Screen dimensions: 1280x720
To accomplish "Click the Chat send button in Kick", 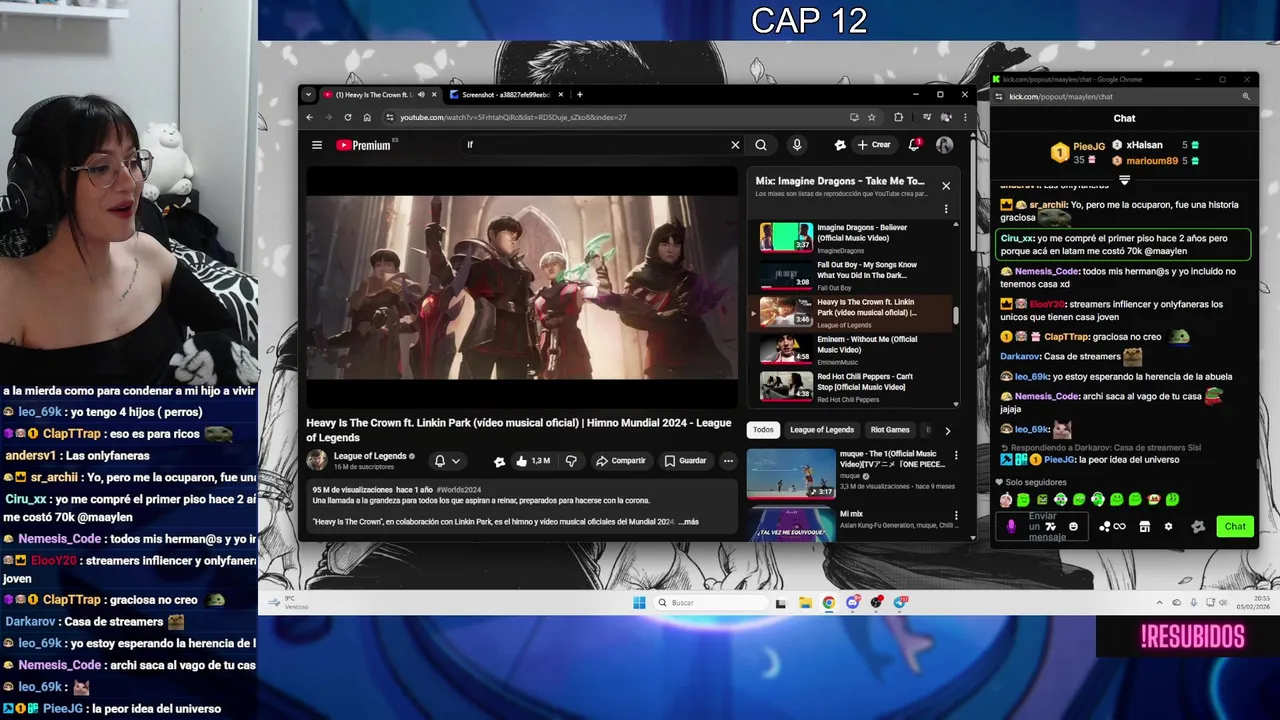I will click(x=1235, y=527).
